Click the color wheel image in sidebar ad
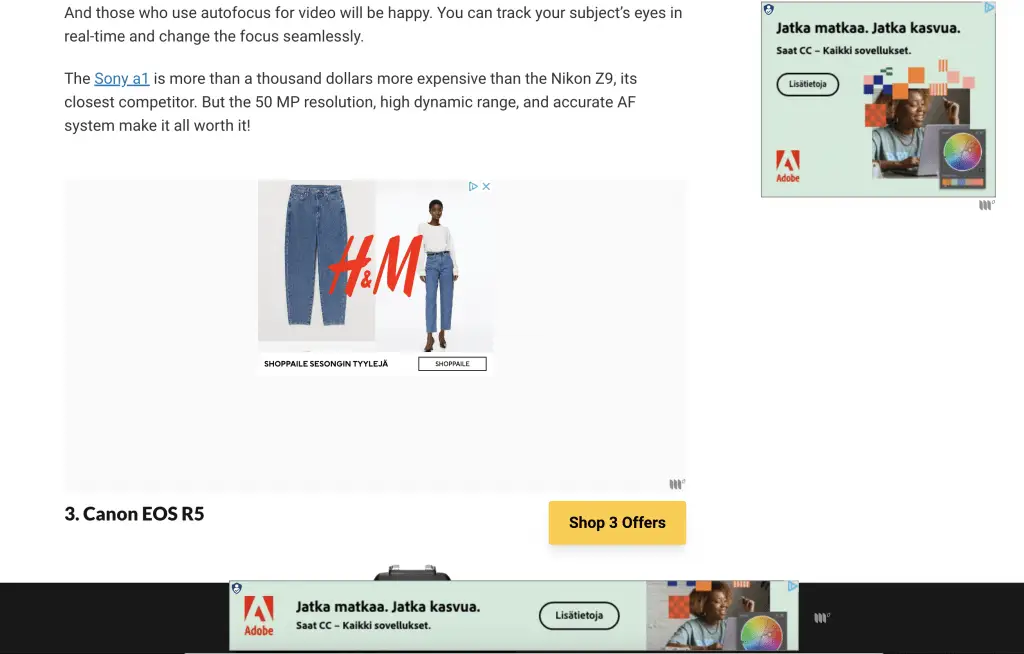This screenshot has height=654, width=1024. coord(962,154)
